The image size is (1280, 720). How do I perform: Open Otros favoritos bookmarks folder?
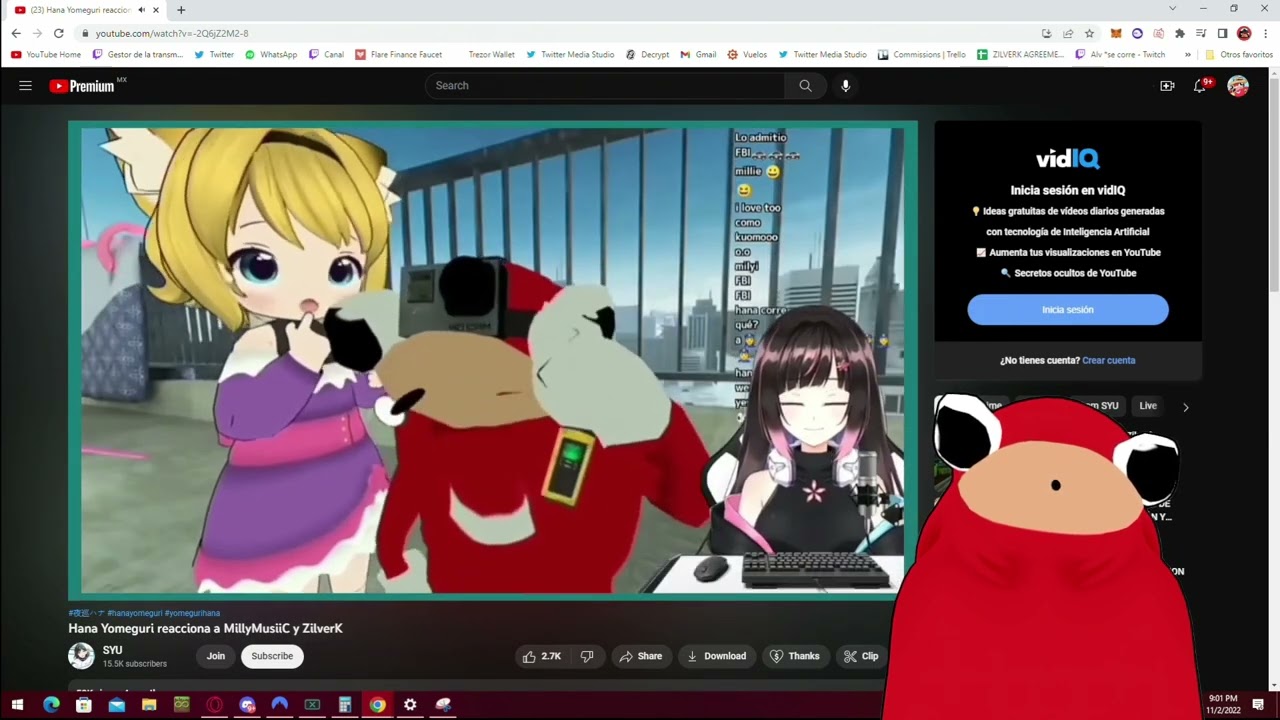[x=1239, y=55]
